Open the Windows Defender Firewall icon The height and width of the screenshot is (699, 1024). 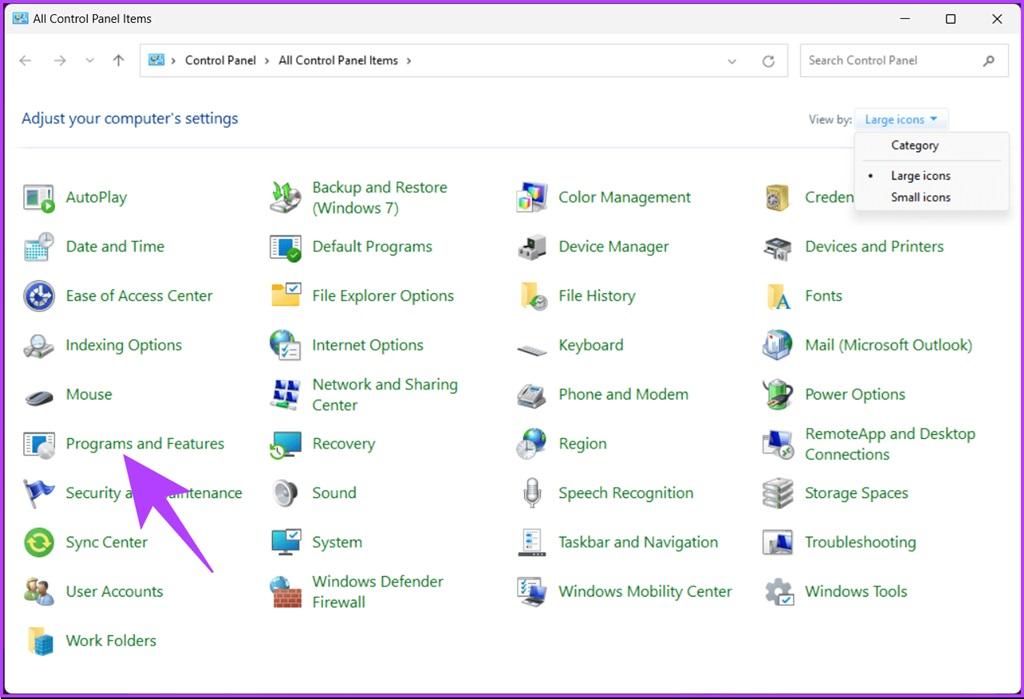pyautogui.click(x=285, y=592)
